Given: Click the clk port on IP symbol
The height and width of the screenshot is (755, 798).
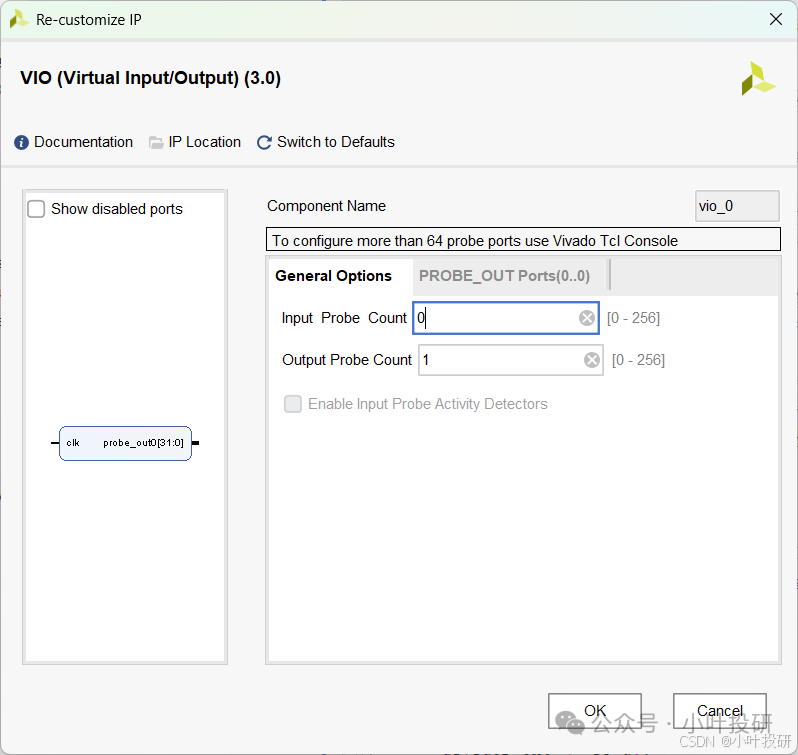Looking at the screenshot, I should coord(73,442).
